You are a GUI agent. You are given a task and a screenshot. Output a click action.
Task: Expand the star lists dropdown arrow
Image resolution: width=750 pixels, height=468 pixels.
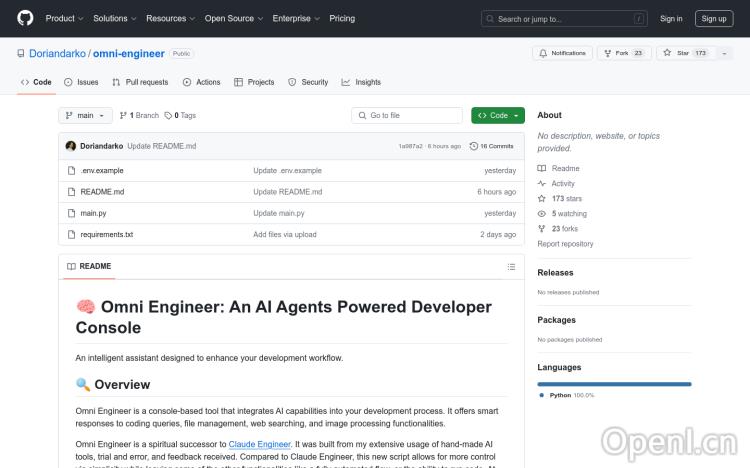tap(724, 53)
